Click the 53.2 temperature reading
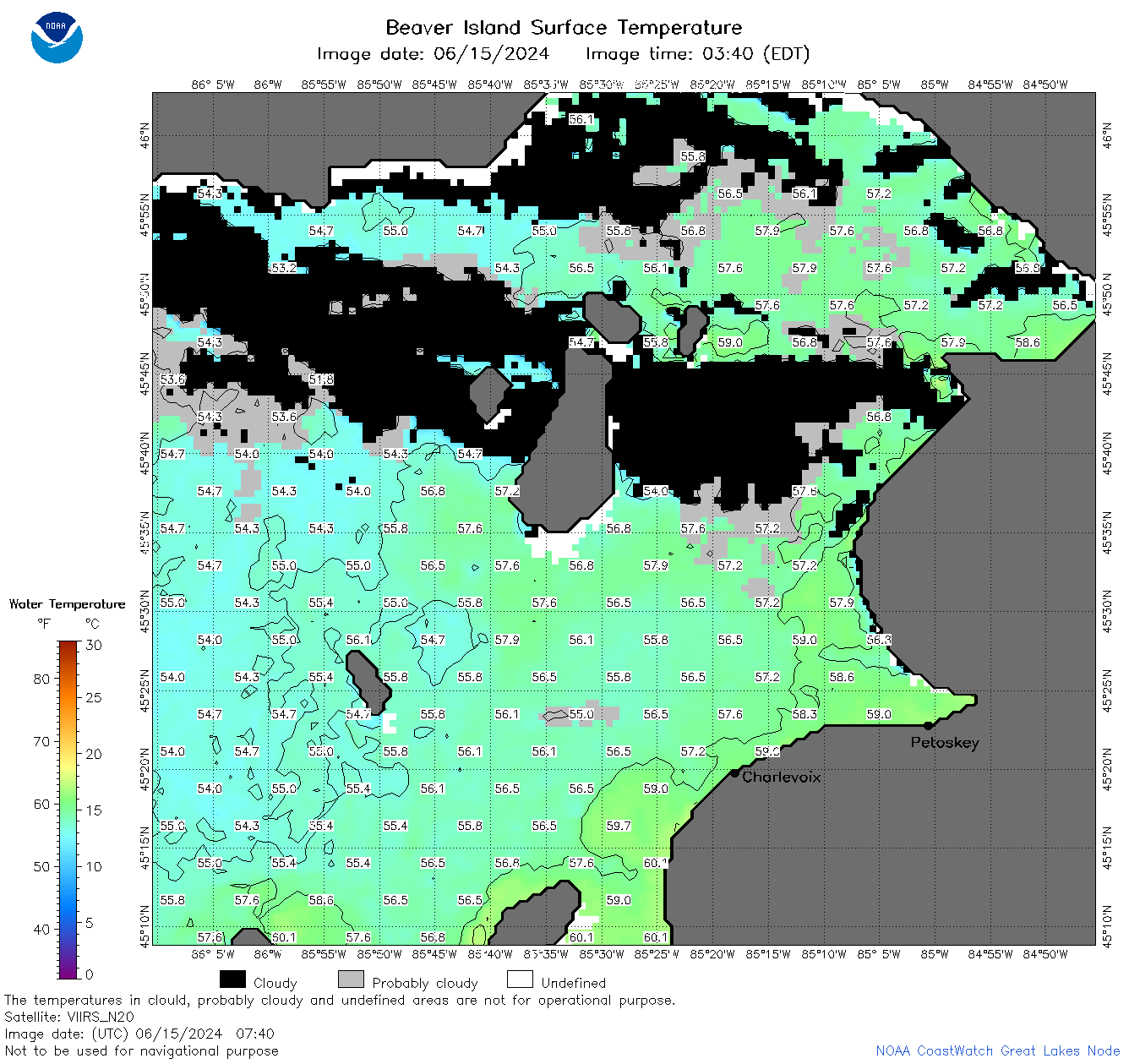Screen dimensions: 1129x1064 pyautogui.click(x=284, y=268)
